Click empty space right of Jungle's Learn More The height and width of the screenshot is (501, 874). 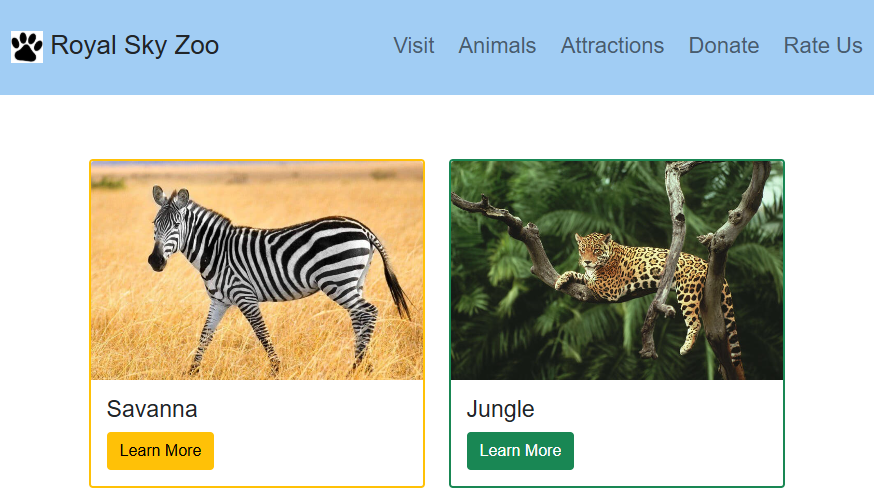point(680,451)
